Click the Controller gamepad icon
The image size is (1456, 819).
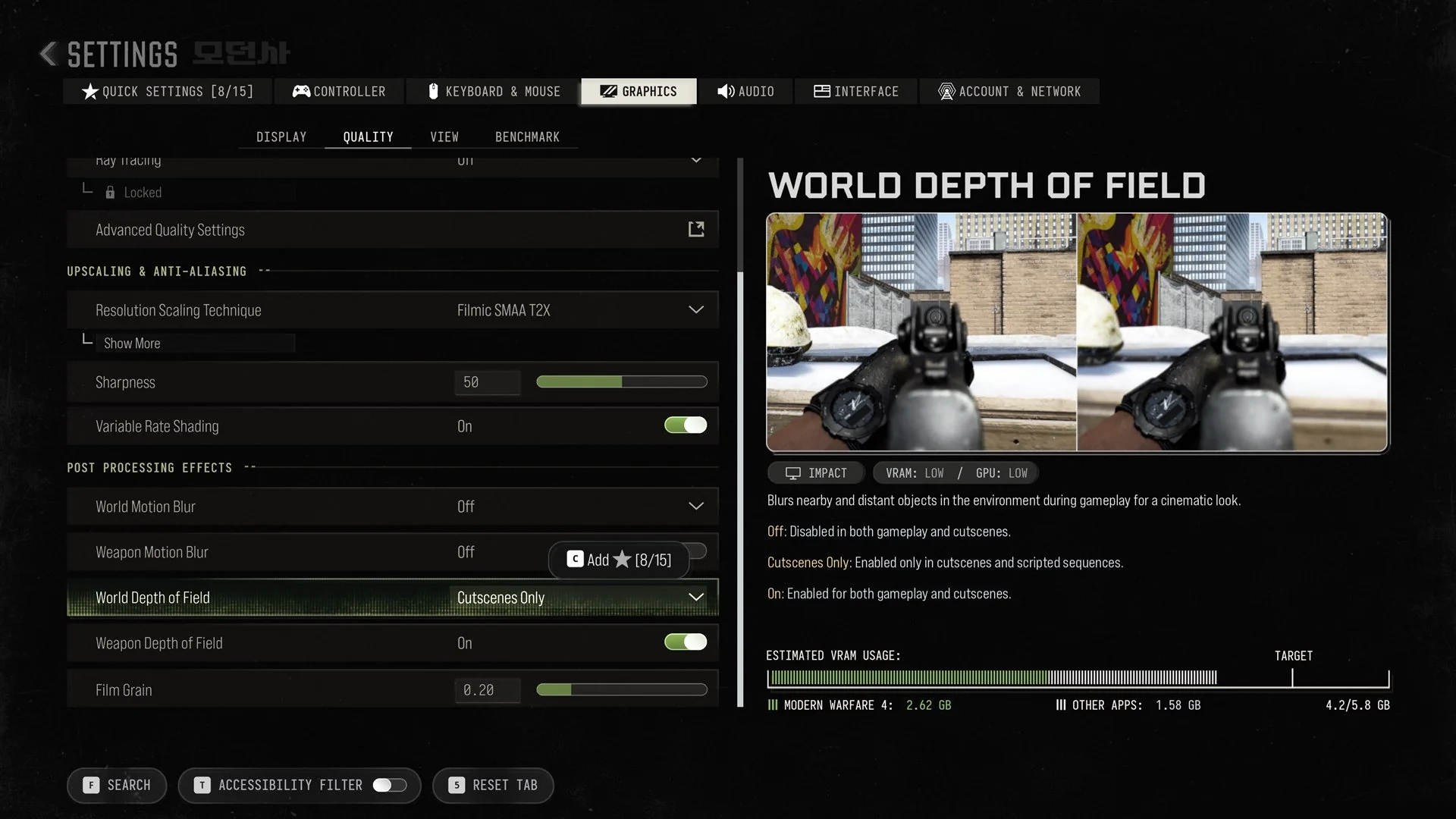(x=301, y=92)
